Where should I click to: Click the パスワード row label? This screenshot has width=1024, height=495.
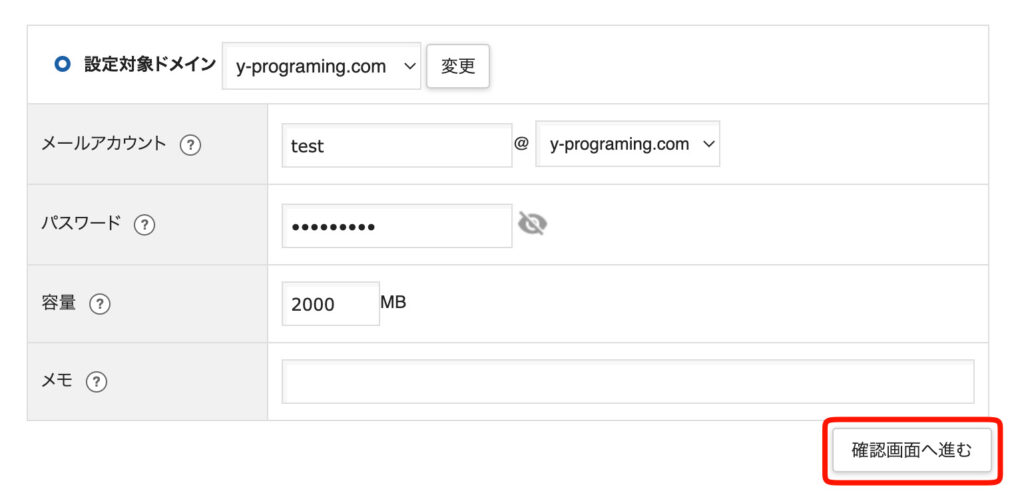tap(81, 224)
